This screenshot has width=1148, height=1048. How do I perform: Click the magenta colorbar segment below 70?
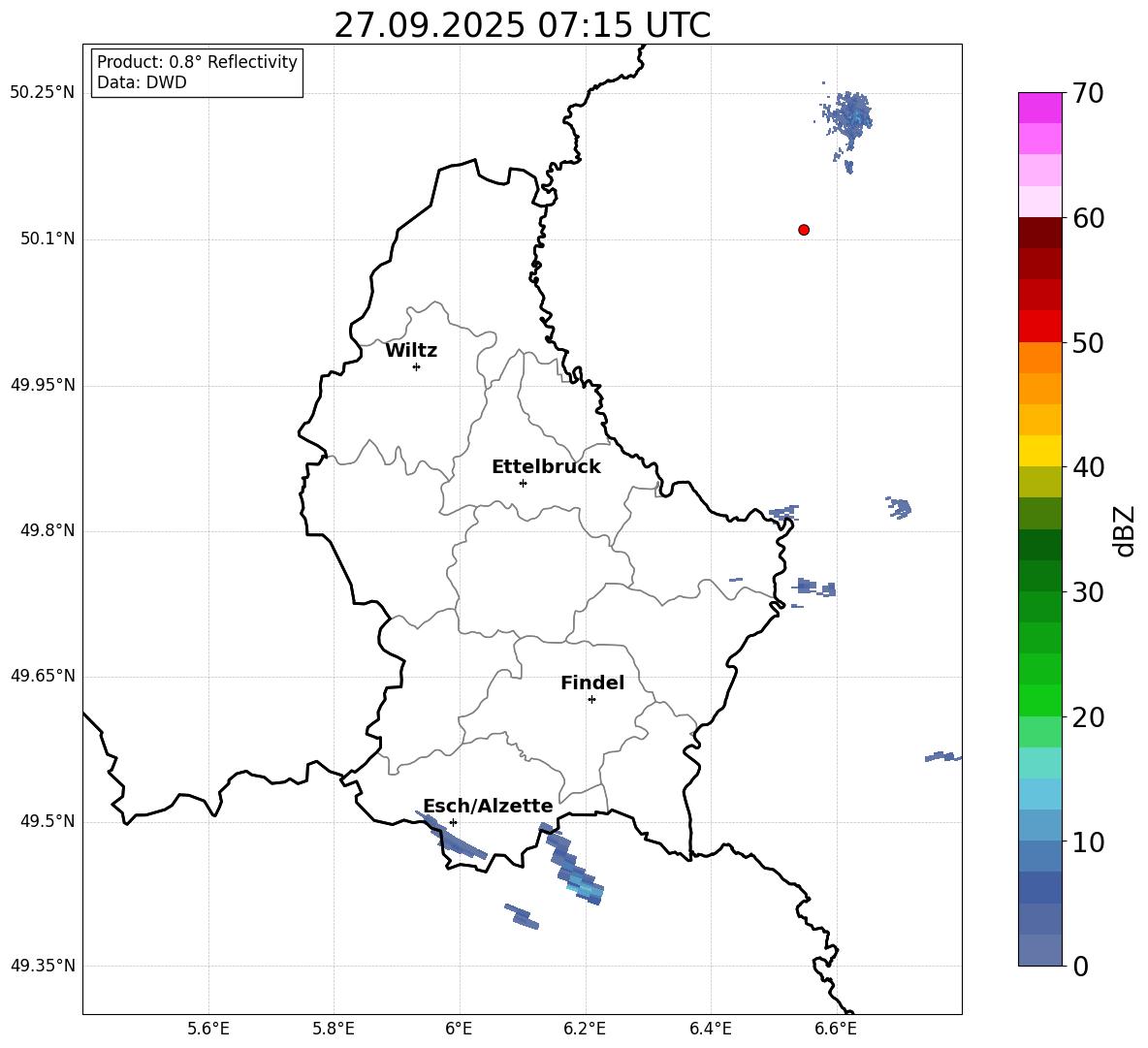(x=1039, y=108)
